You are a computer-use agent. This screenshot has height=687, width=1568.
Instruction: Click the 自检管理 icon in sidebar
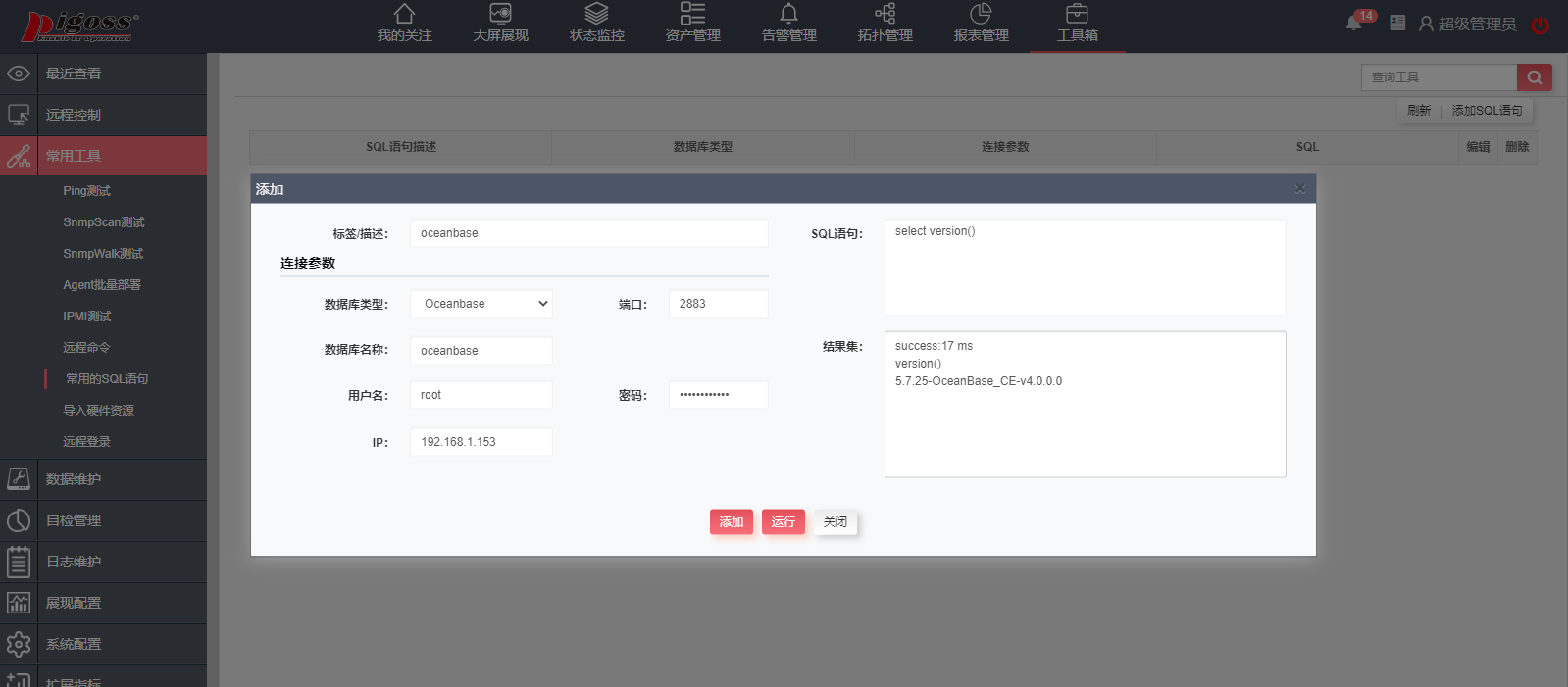[19, 520]
